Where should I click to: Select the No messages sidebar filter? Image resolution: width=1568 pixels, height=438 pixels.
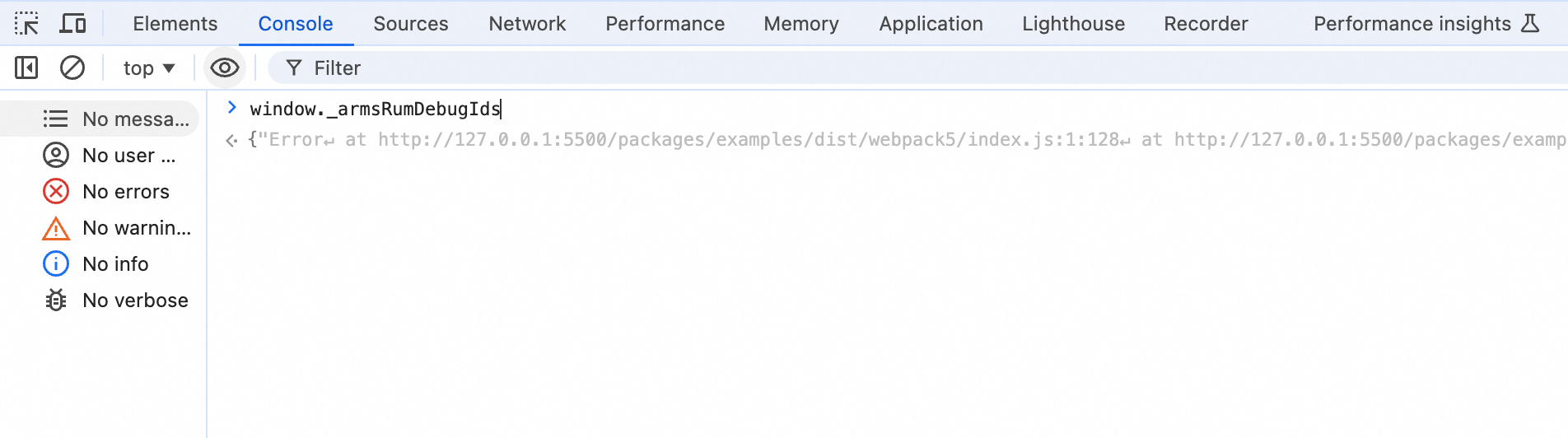(x=115, y=119)
